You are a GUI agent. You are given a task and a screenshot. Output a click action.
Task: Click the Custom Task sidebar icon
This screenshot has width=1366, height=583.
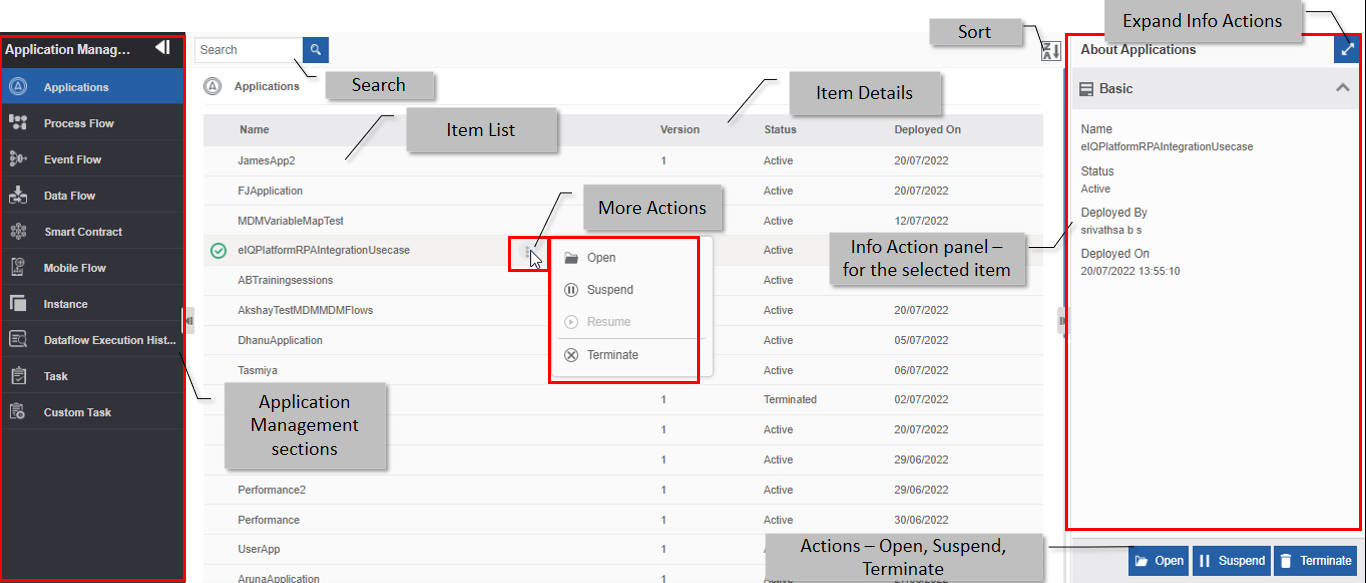pos(18,411)
